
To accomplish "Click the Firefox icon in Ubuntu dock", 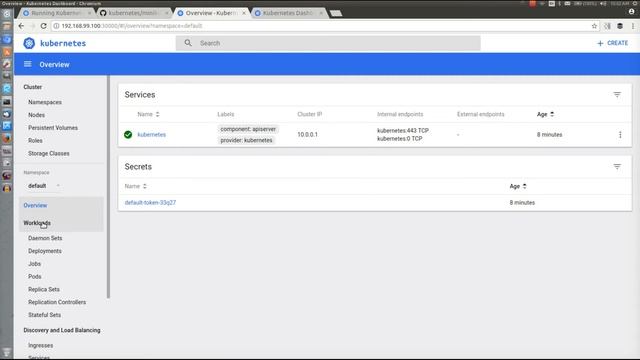I will coord(7,138).
